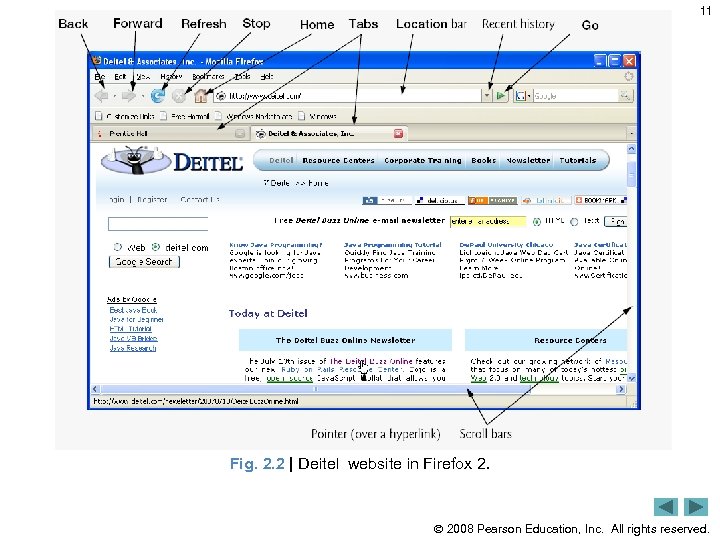Screen dimensions: 720x540
Task: Click the slide's previous arrow button
Action: point(666,507)
